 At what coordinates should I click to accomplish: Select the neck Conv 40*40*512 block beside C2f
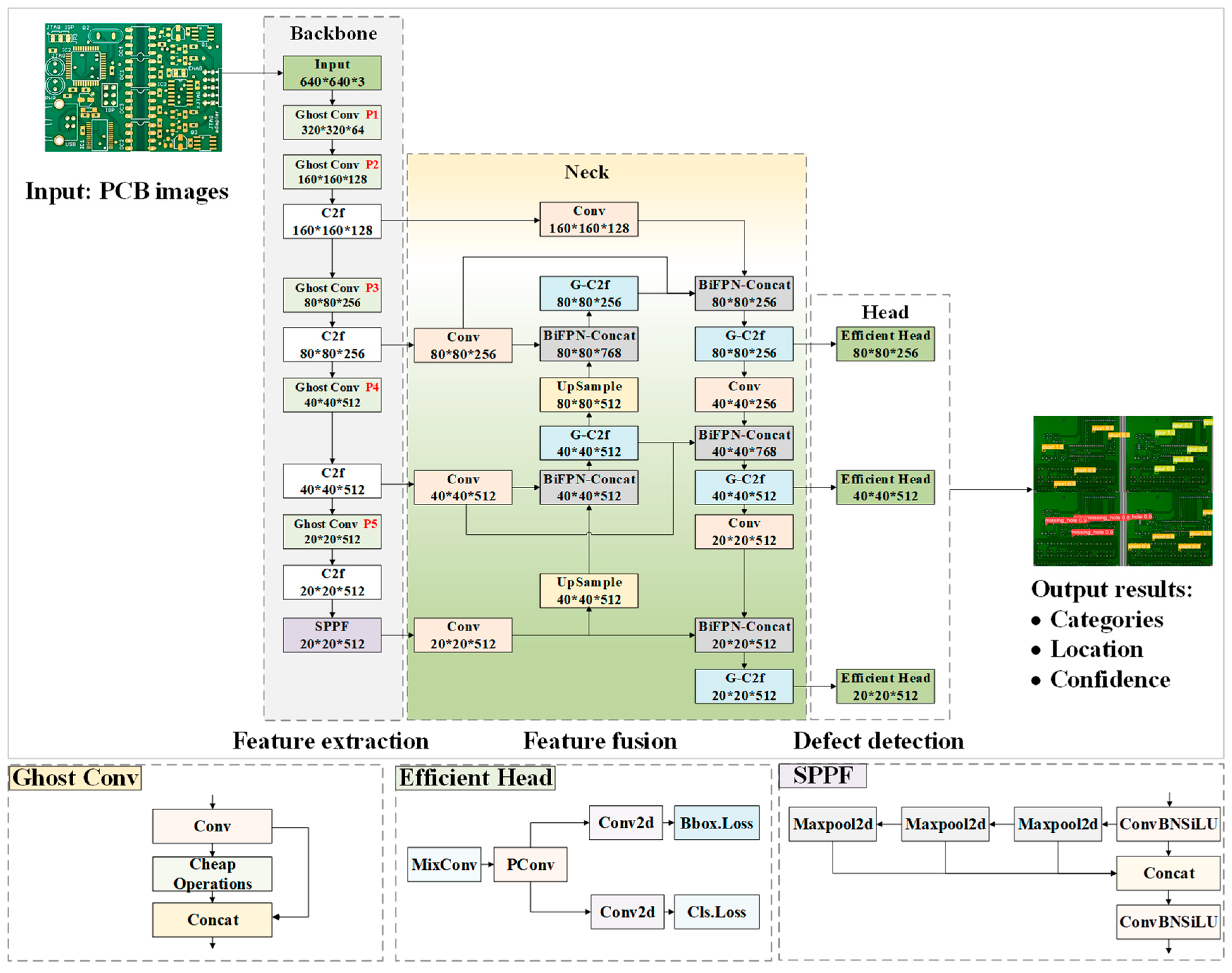pyautogui.click(x=463, y=487)
